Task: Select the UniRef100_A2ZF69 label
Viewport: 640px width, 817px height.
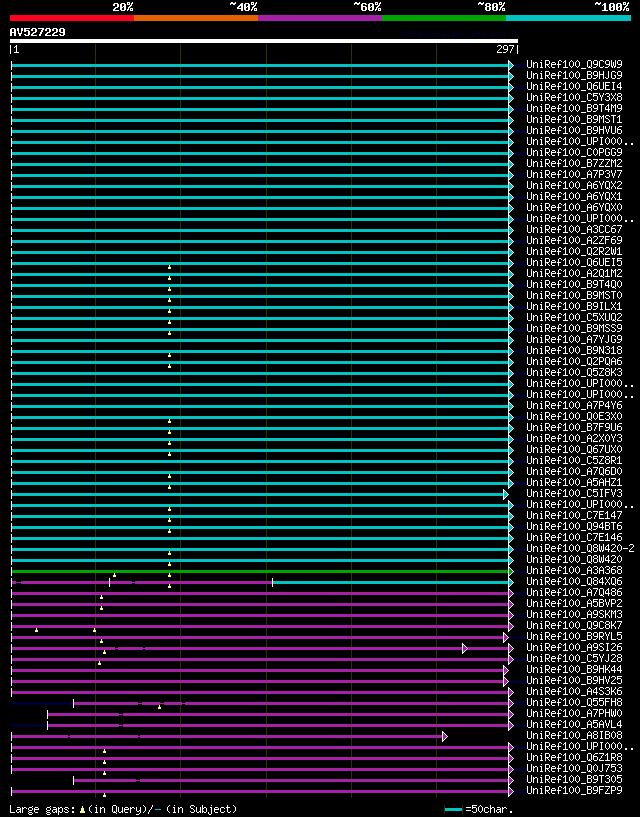Action: point(574,240)
